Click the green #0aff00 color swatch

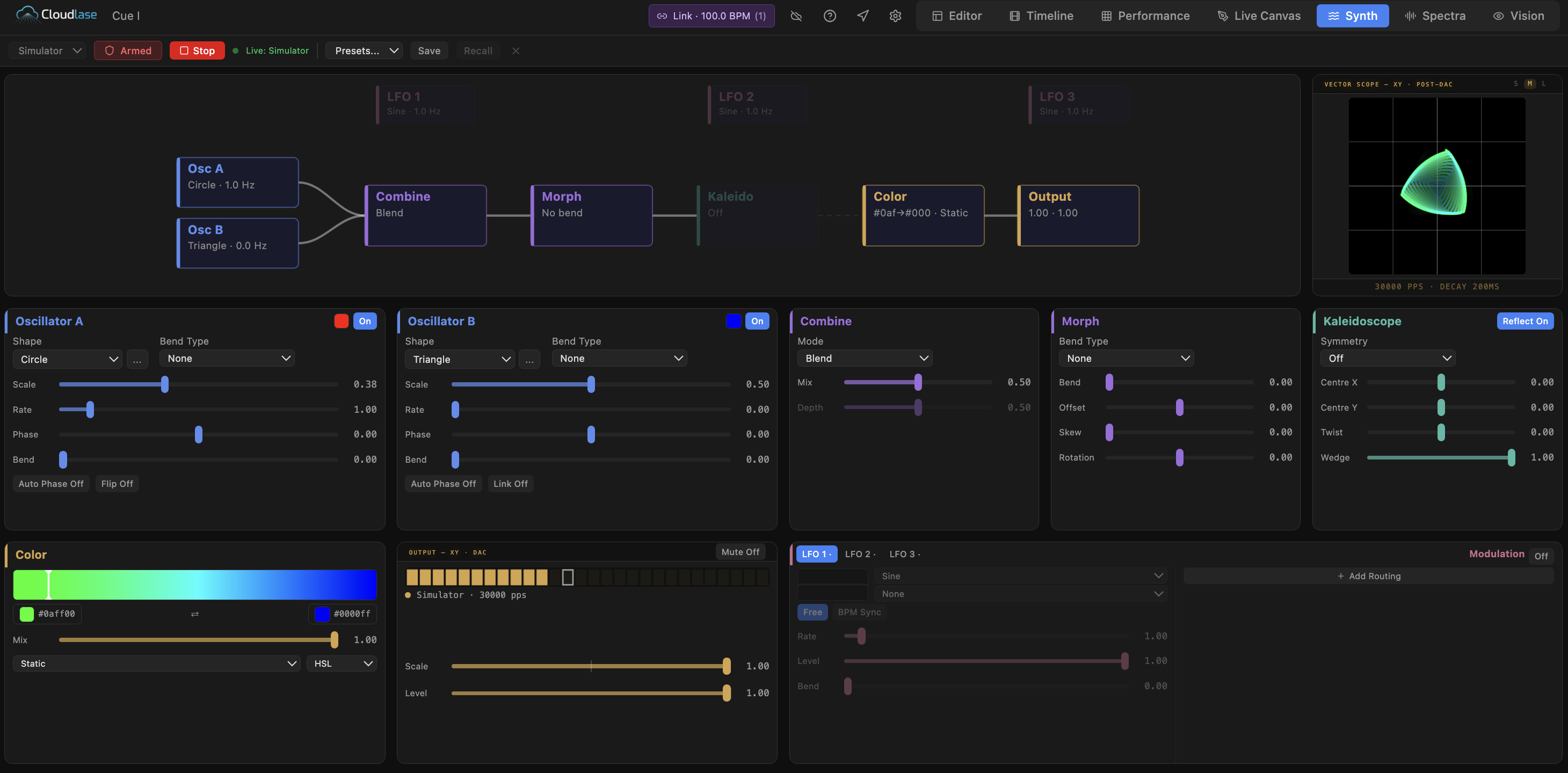pyautogui.click(x=27, y=614)
